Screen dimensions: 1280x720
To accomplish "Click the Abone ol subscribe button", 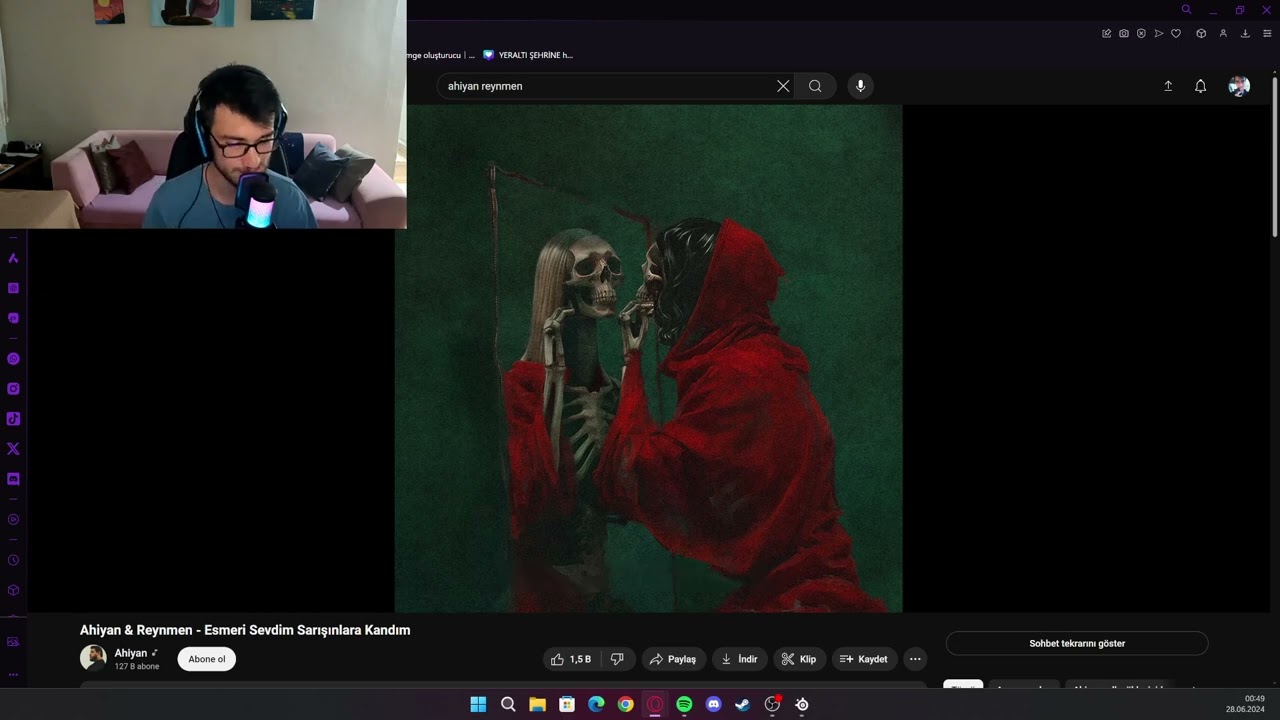I will click(x=207, y=659).
